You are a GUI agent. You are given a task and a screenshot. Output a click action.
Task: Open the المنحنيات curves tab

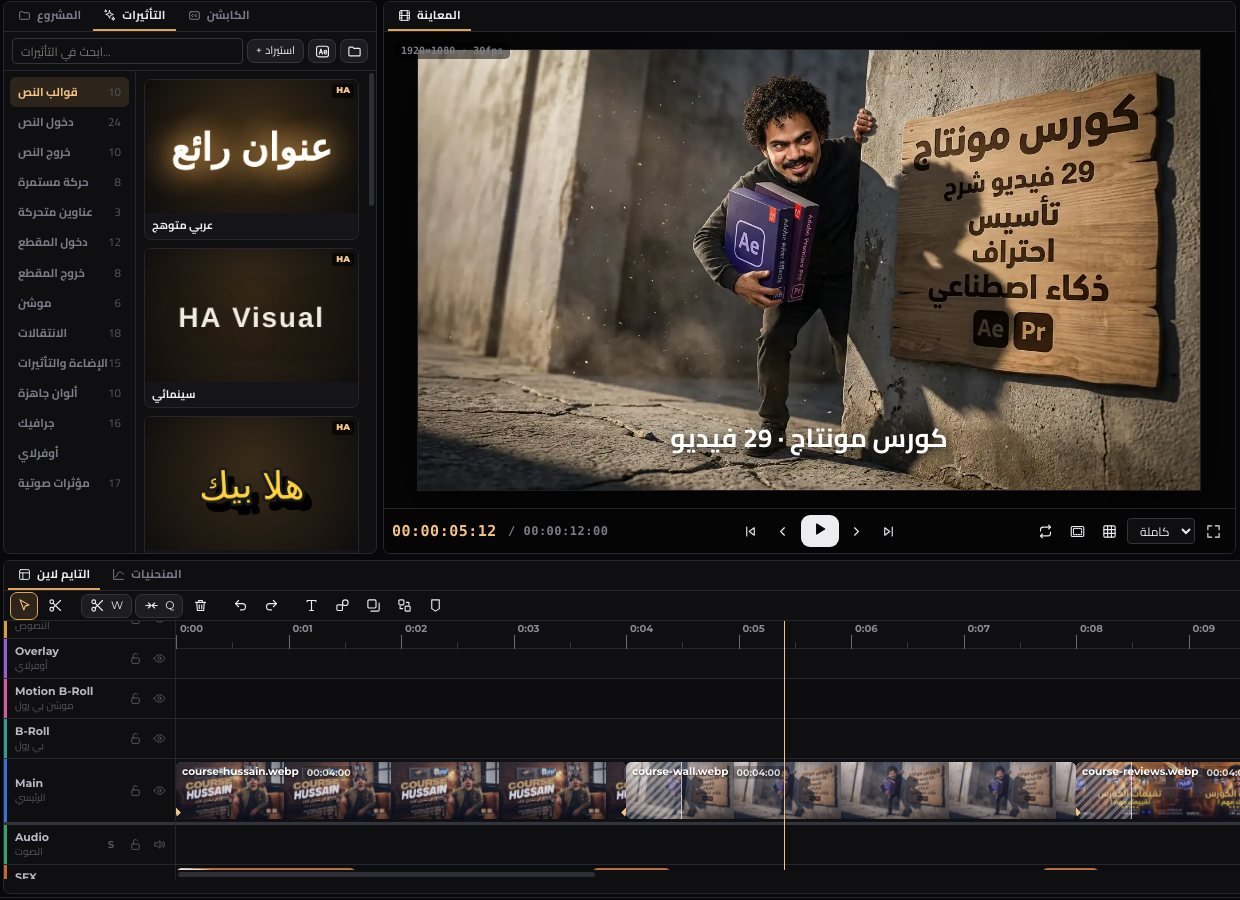coord(147,574)
